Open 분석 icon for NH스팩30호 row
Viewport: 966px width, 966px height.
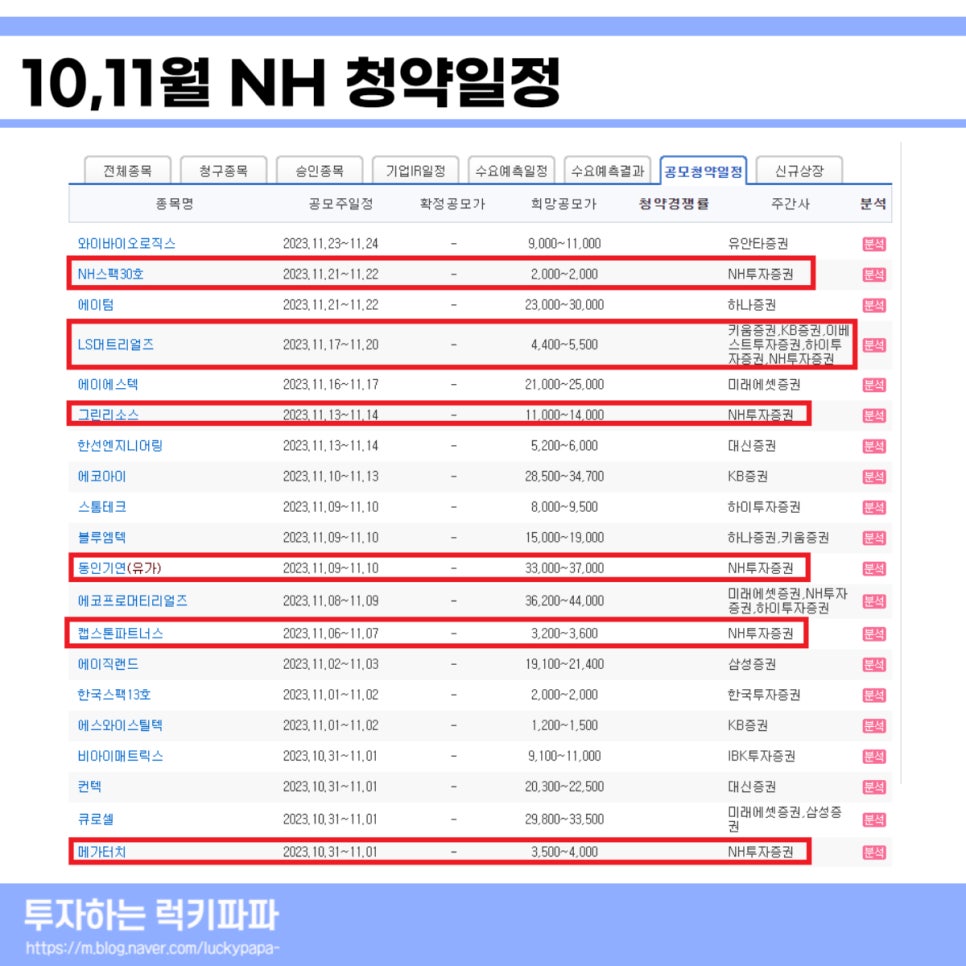click(874, 275)
